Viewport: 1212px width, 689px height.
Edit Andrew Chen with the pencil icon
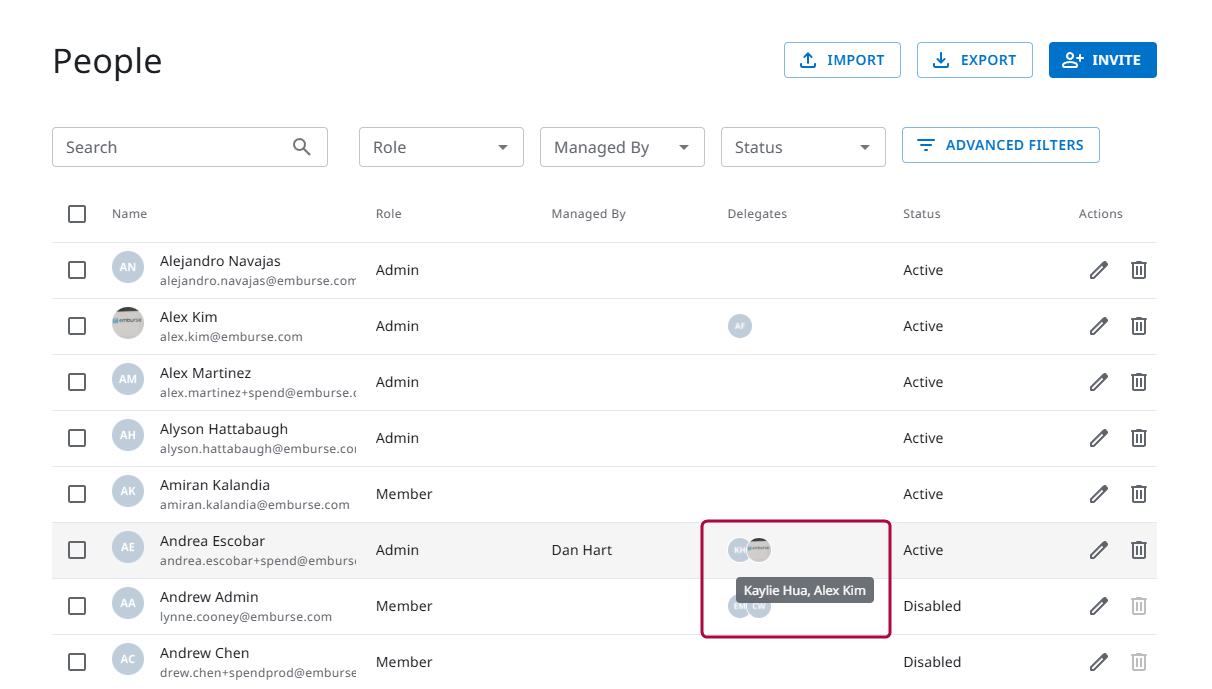coord(1098,661)
